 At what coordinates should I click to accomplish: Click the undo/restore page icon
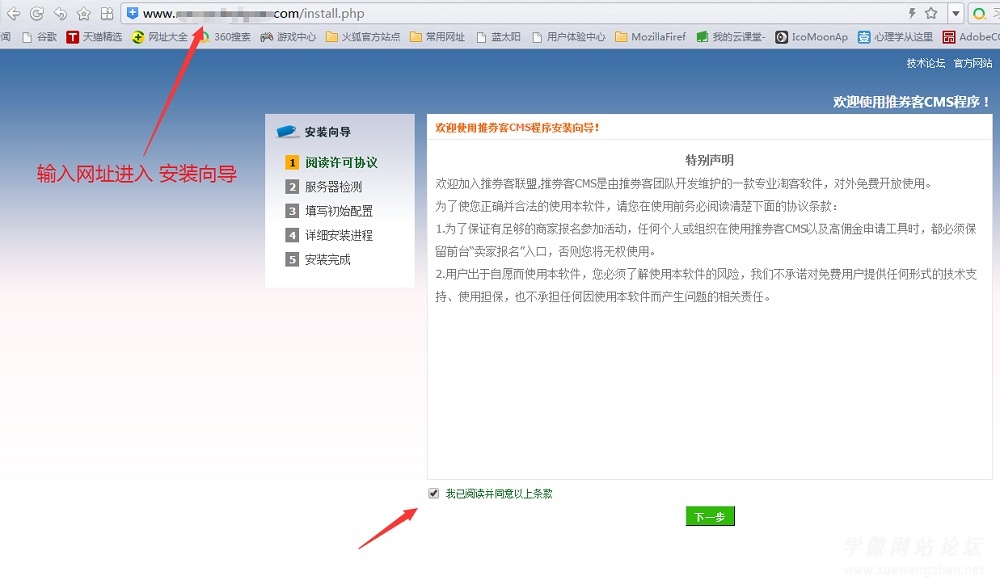60,14
